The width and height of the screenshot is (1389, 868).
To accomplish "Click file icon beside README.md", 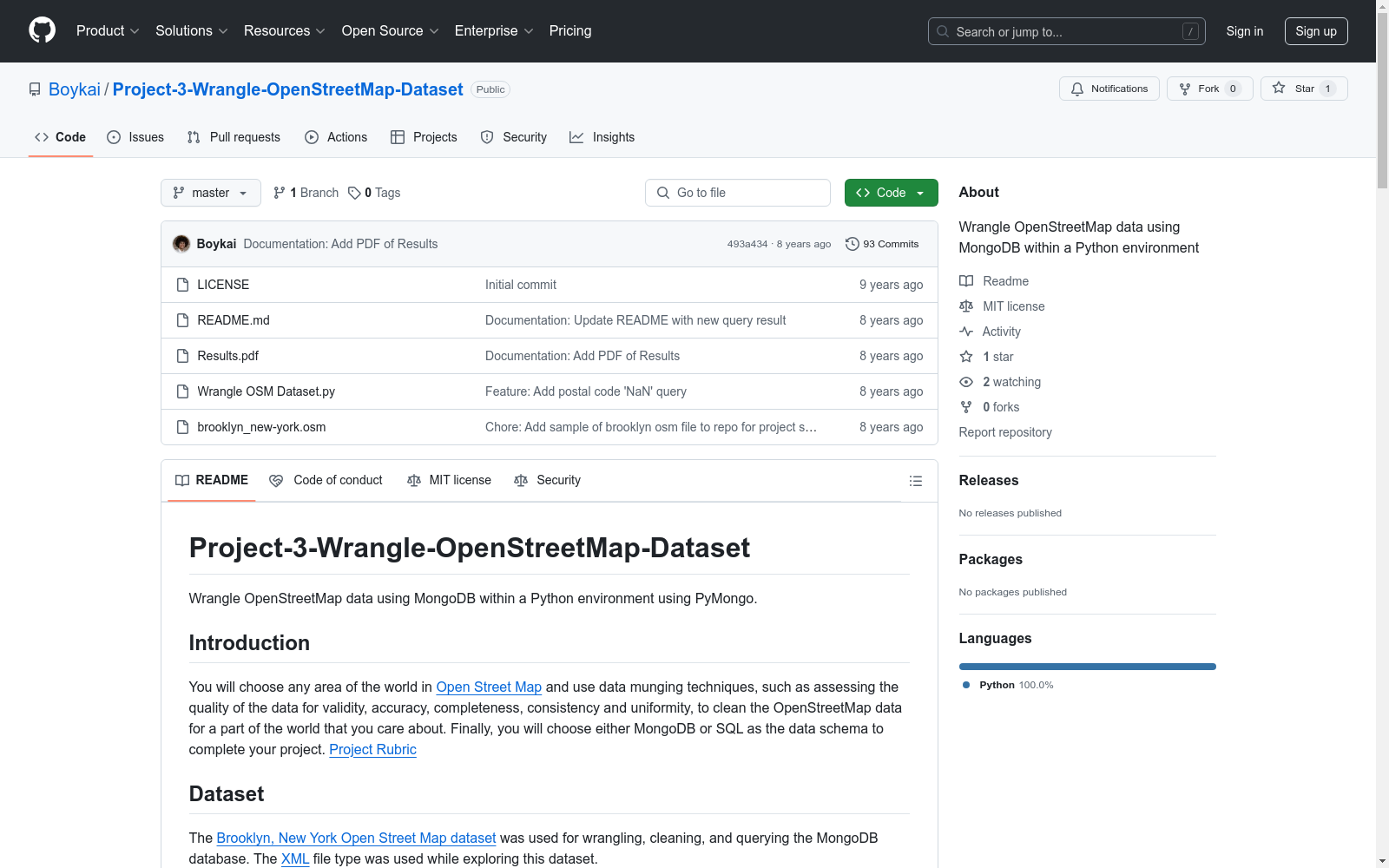I will [x=182, y=320].
